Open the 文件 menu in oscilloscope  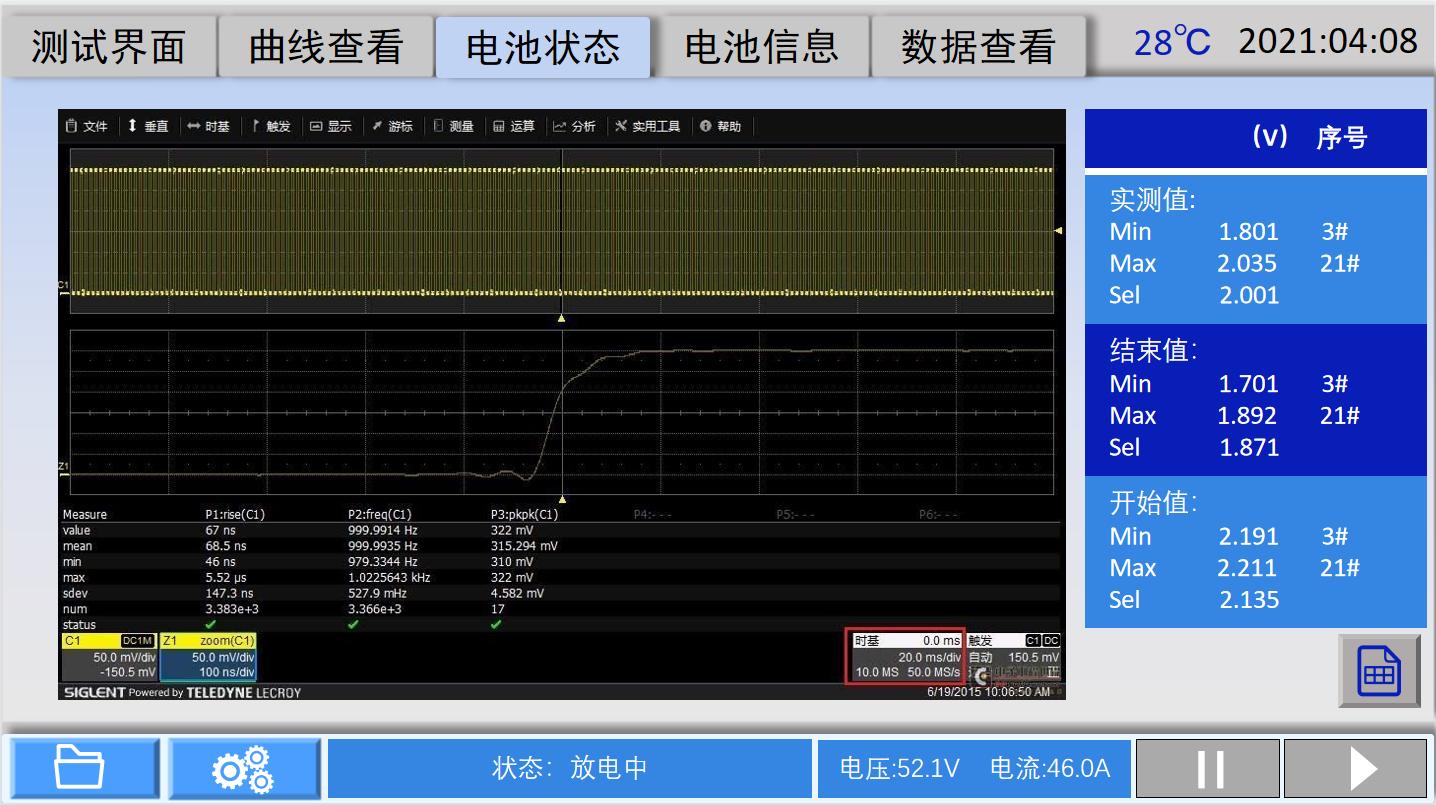(87, 127)
